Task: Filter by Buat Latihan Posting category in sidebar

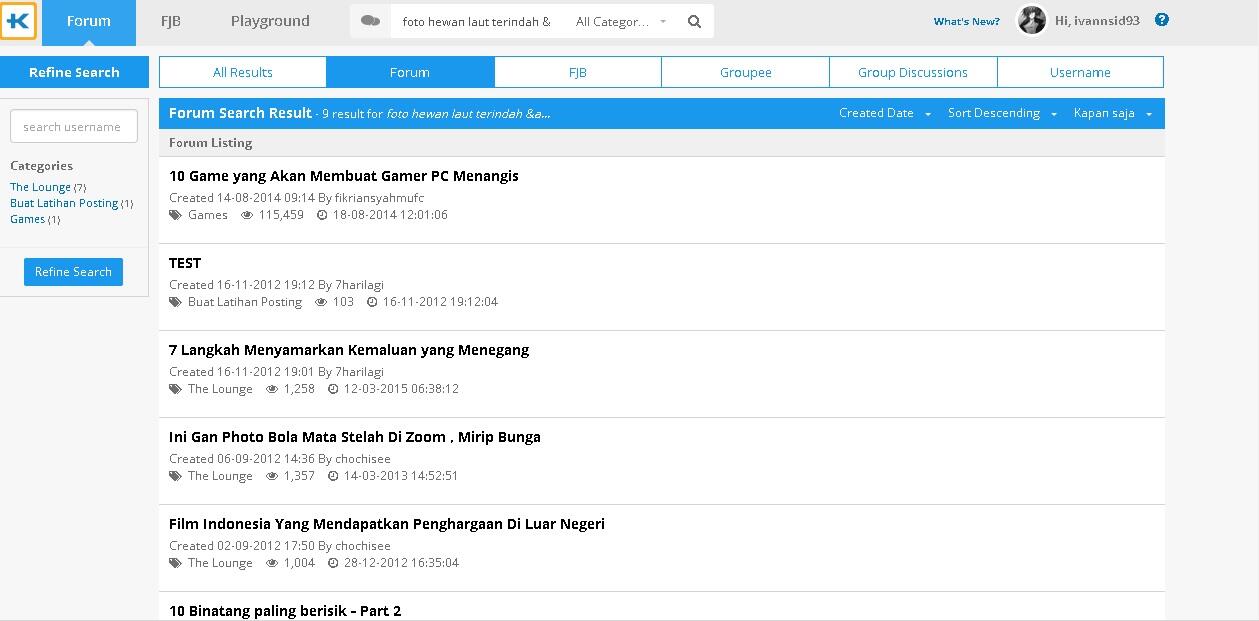Action: point(64,203)
